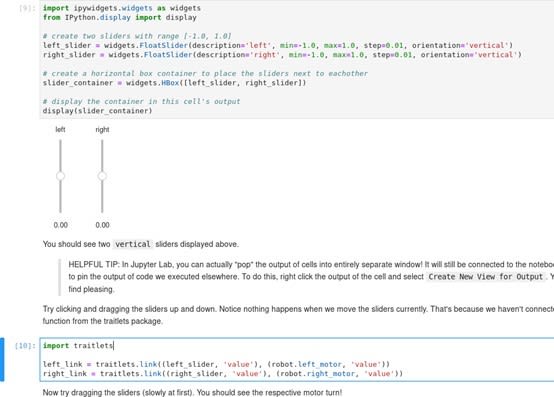Click the cell [10] prompt number
The image size is (554, 397).
coord(25,346)
